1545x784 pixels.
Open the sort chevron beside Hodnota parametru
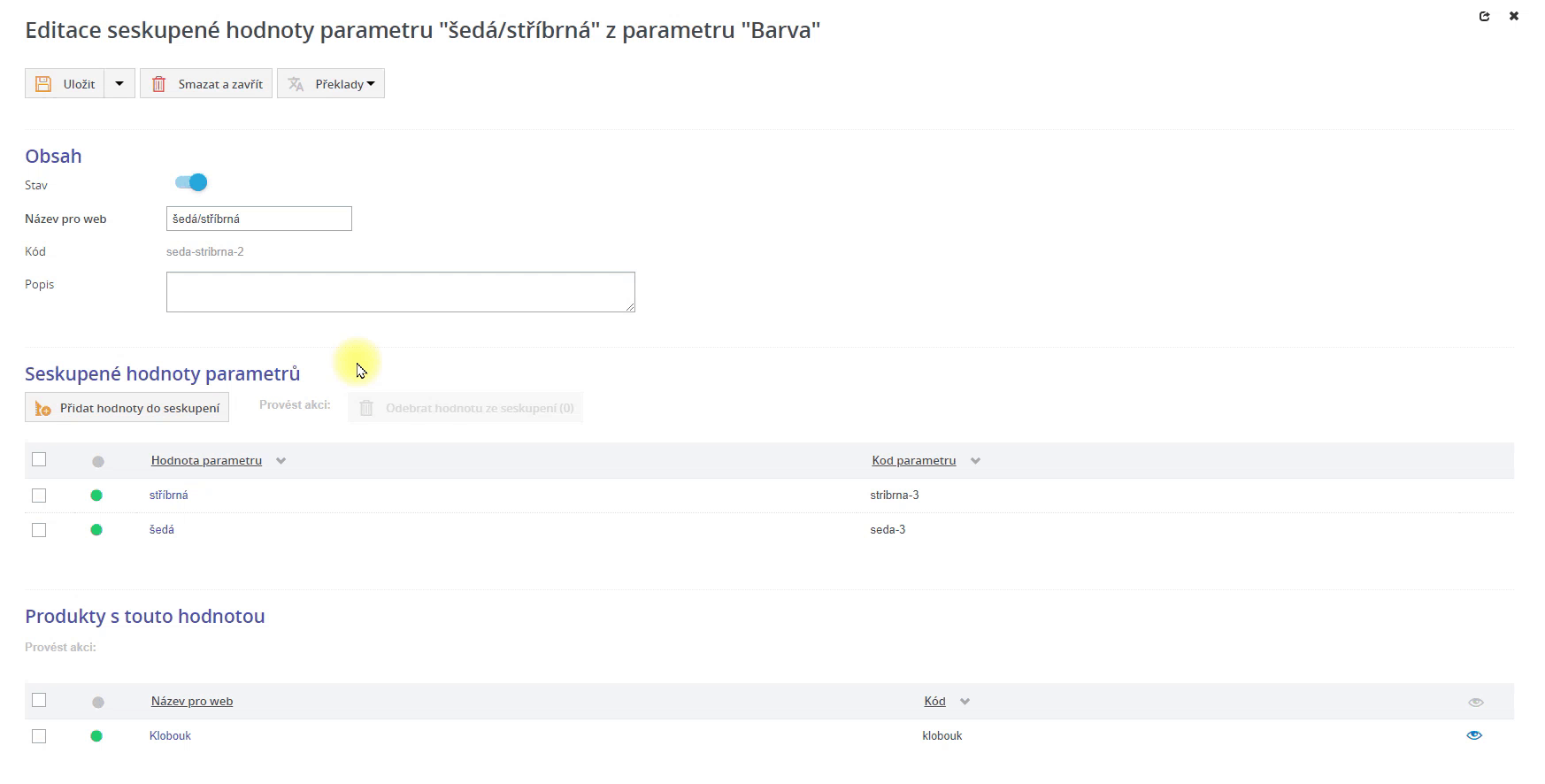point(281,461)
